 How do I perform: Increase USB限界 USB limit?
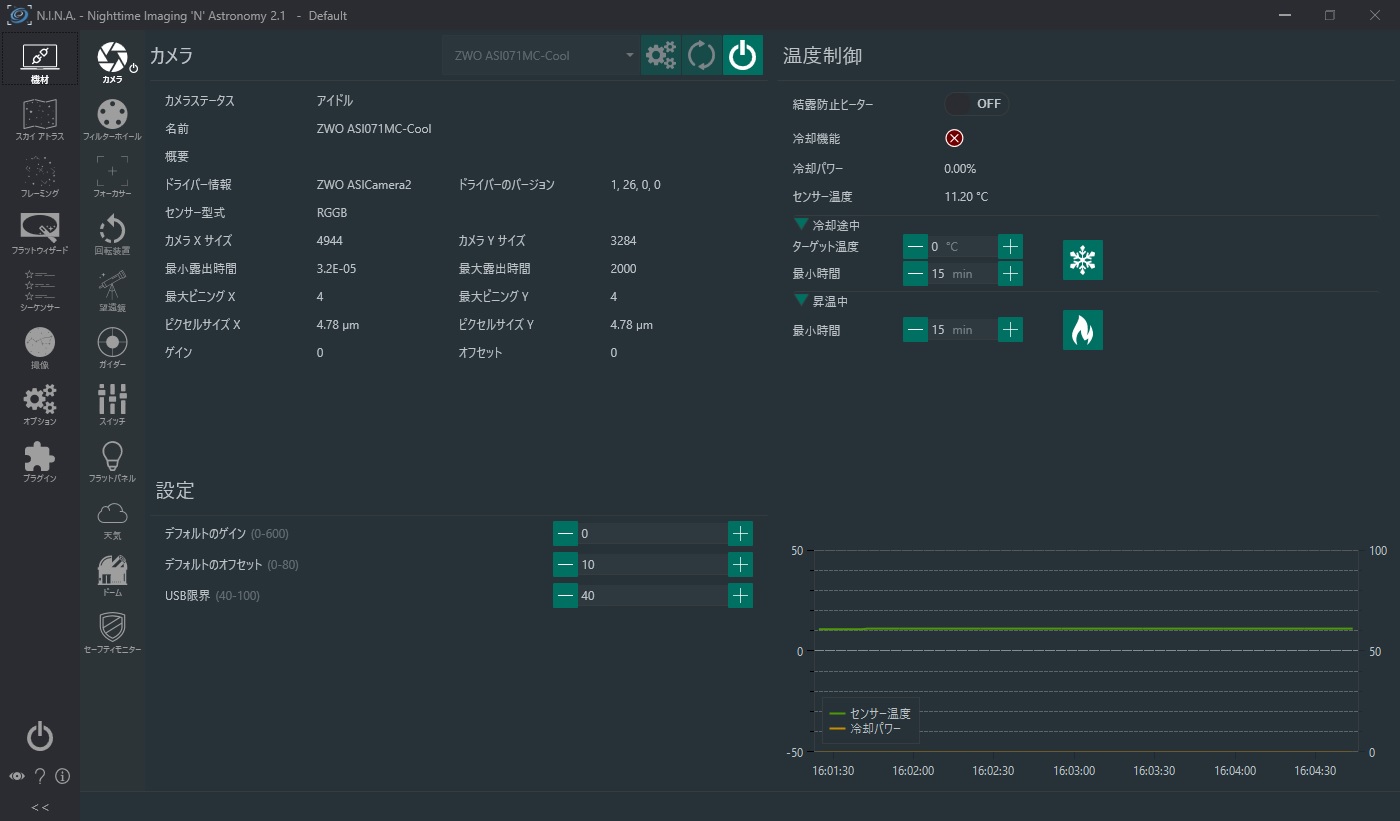click(740, 596)
